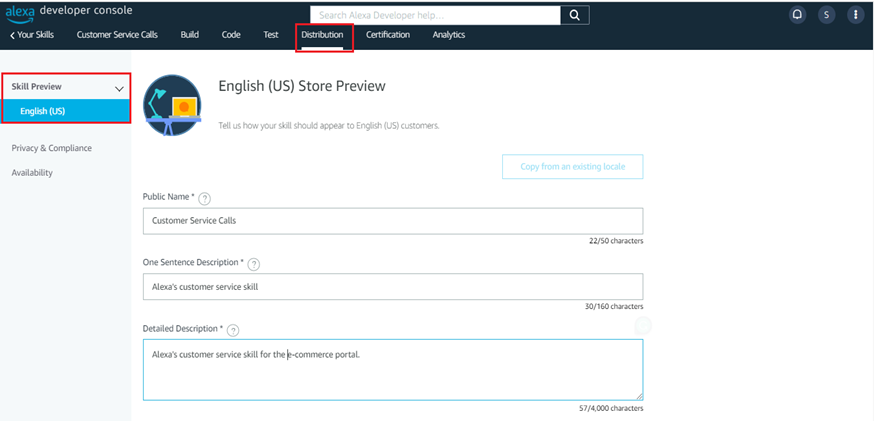This screenshot has height=421, width=875.
Task: Open Privacy & Compliance section
Action: [x=51, y=148]
